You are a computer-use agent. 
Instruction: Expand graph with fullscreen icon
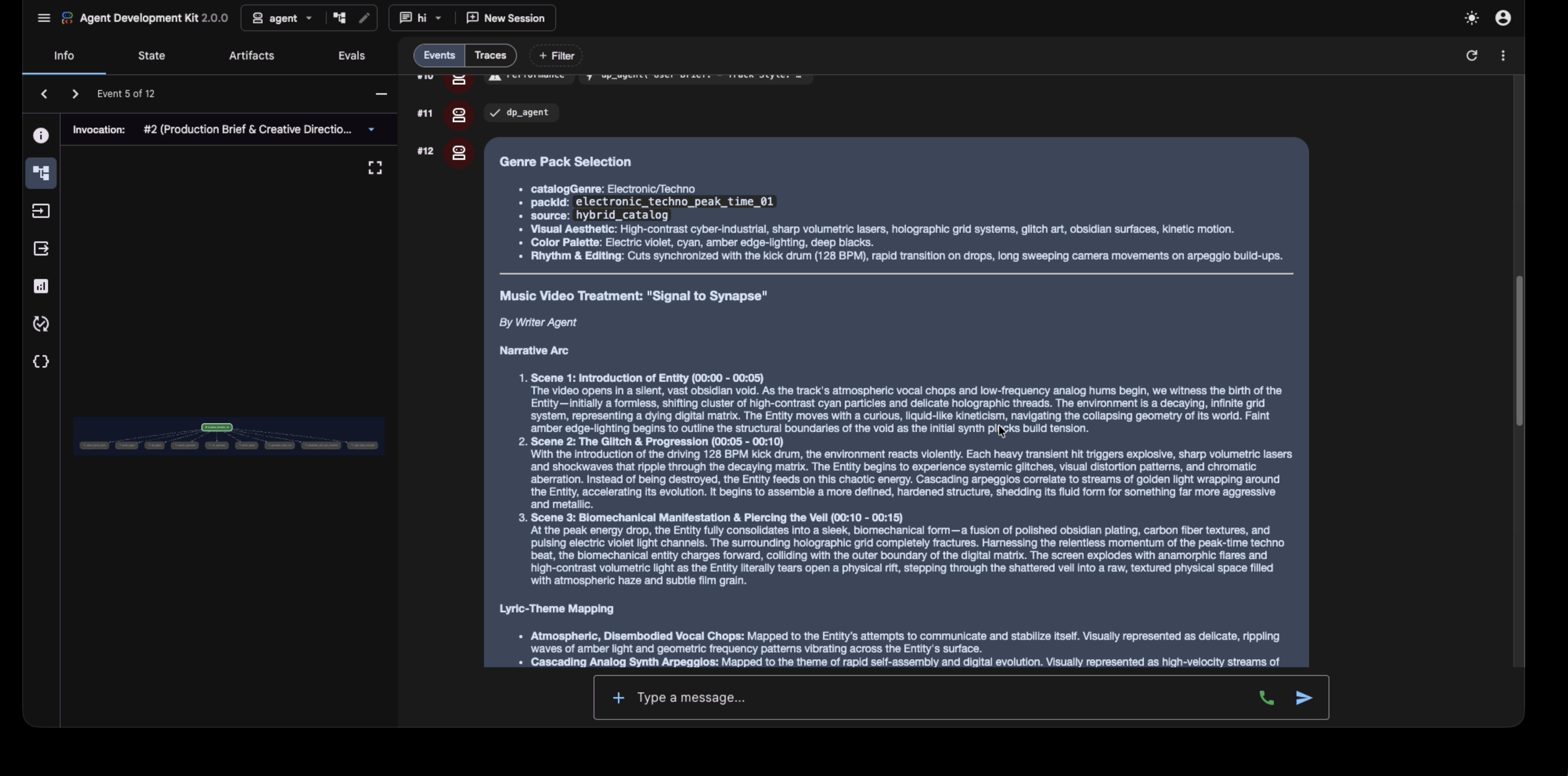375,168
